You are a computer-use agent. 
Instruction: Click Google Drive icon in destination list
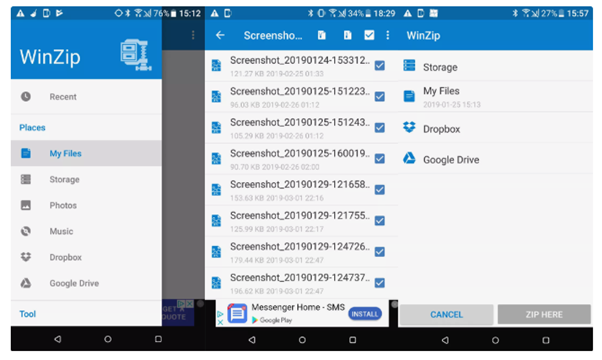[409, 158]
